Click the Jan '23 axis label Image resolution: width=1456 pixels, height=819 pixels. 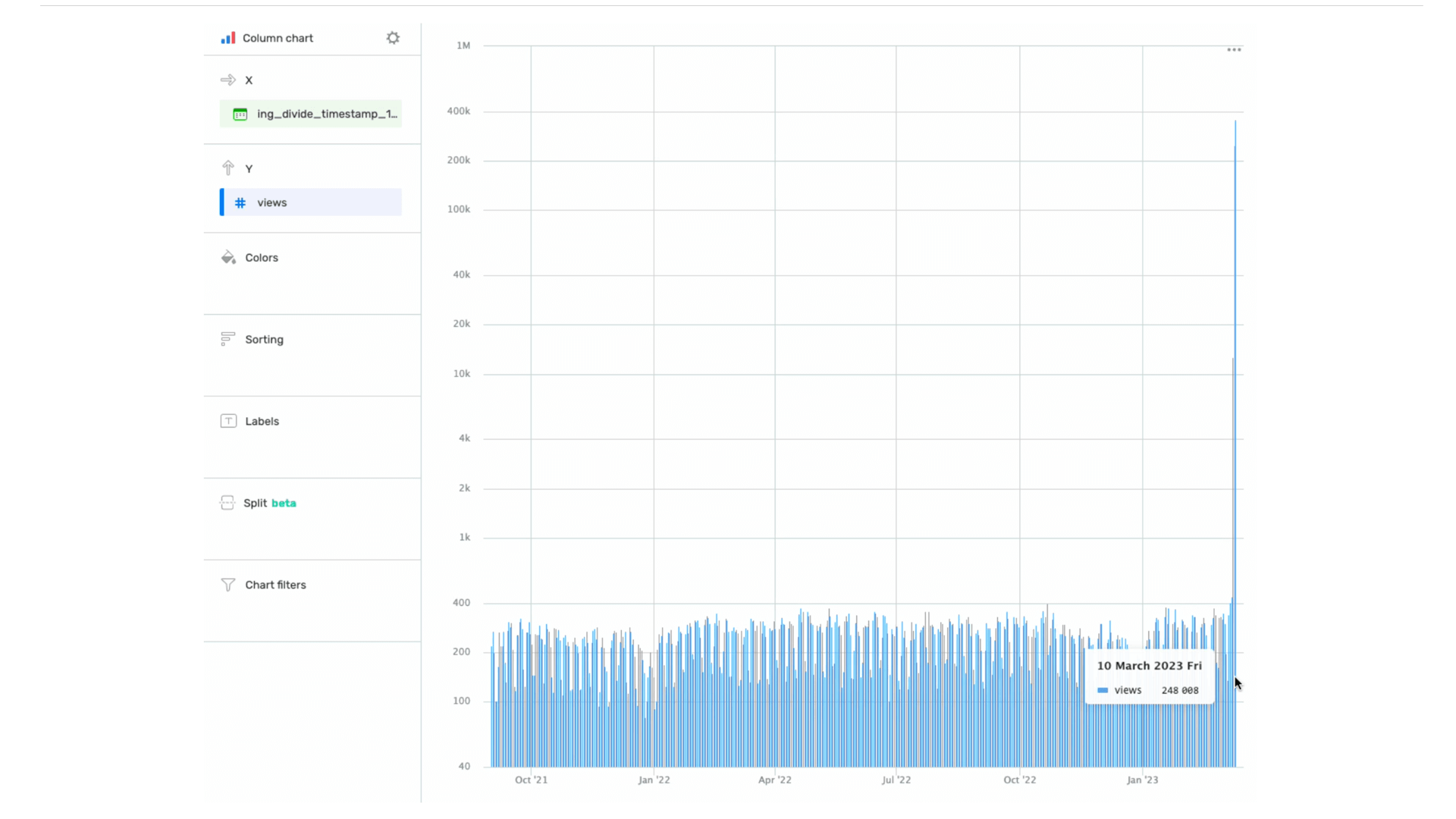pyautogui.click(x=1143, y=780)
